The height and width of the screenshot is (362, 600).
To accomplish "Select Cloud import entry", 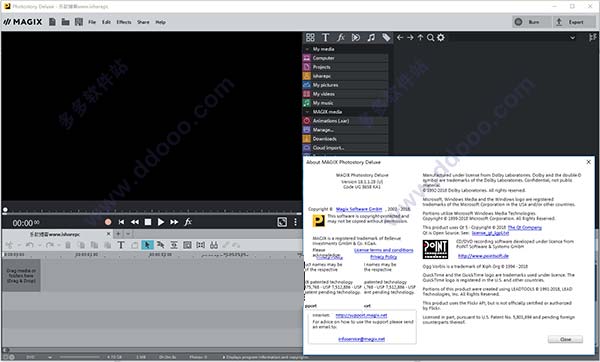I will pyautogui.click(x=346, y=148).
